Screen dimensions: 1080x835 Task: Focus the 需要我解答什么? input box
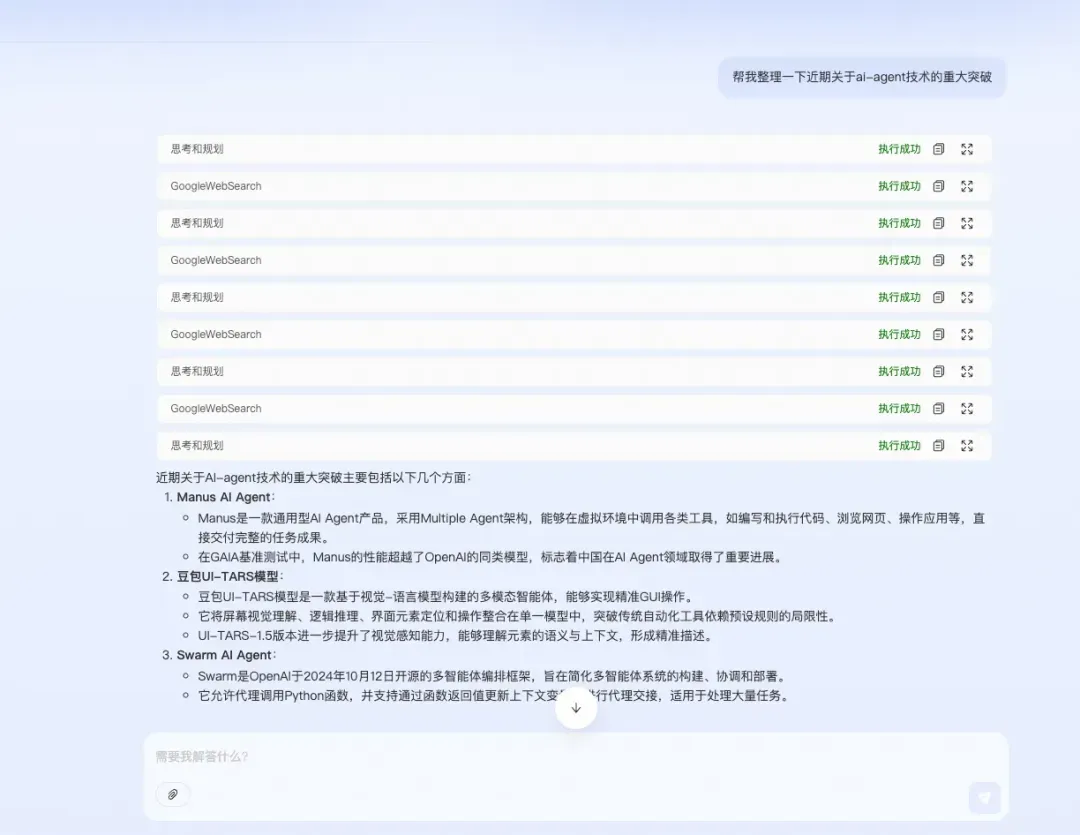[576, 756]
